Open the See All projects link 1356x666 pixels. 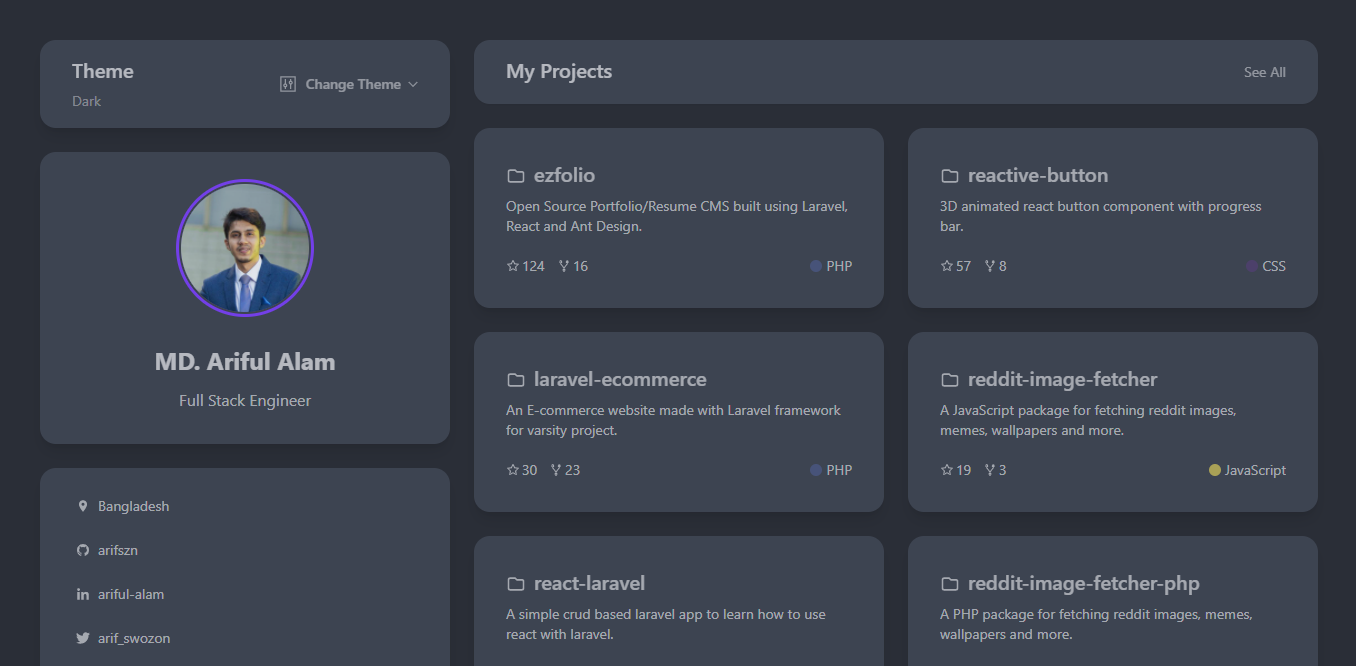coord(1264,72)
